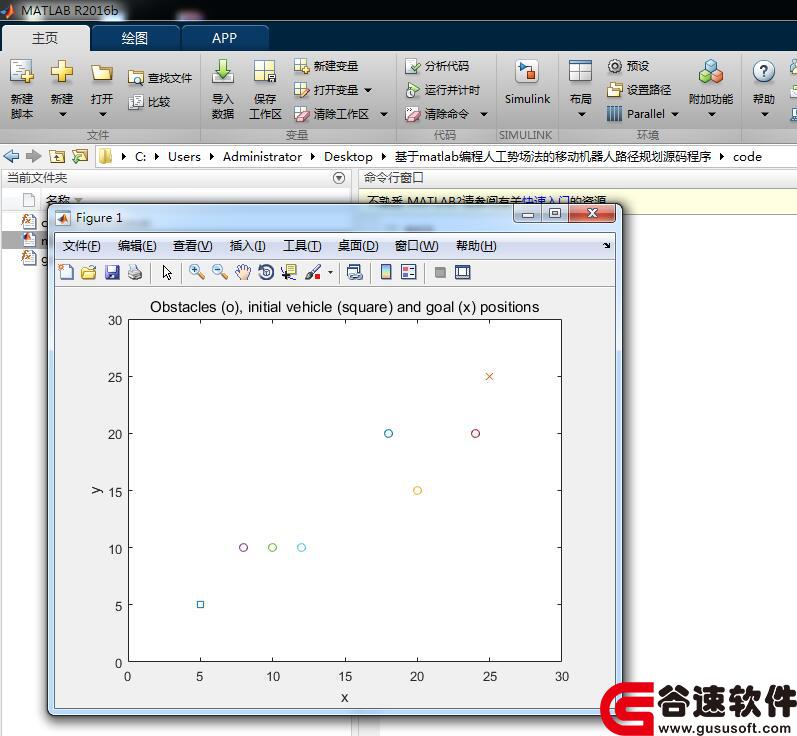The image size is (797, 736).
Task: Select the Zoom In tool in Figure 1
Action: 197,272
